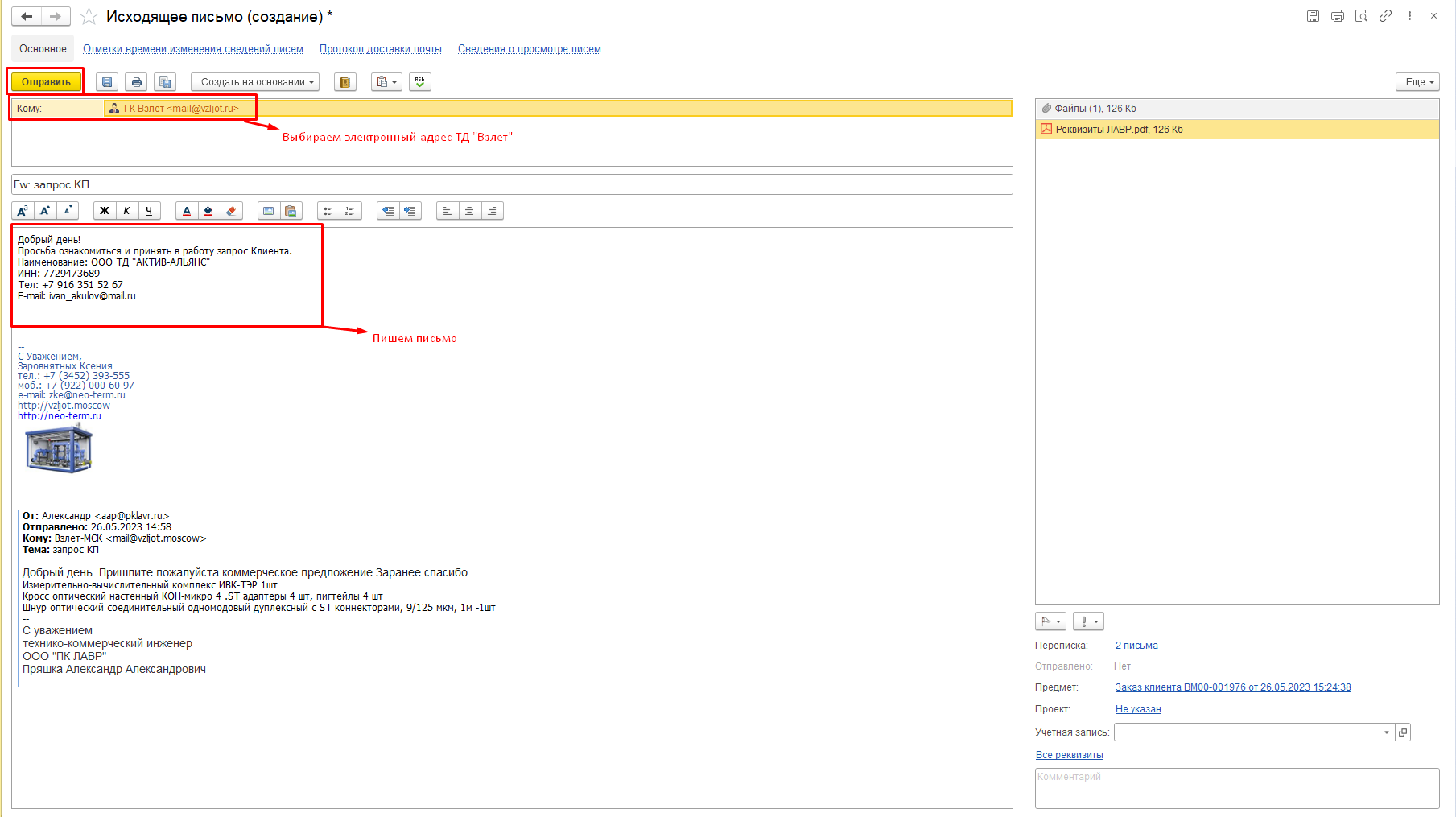Apply bulleted list formatting
This screenshot has height=817, width=1456.
point(328,211)
